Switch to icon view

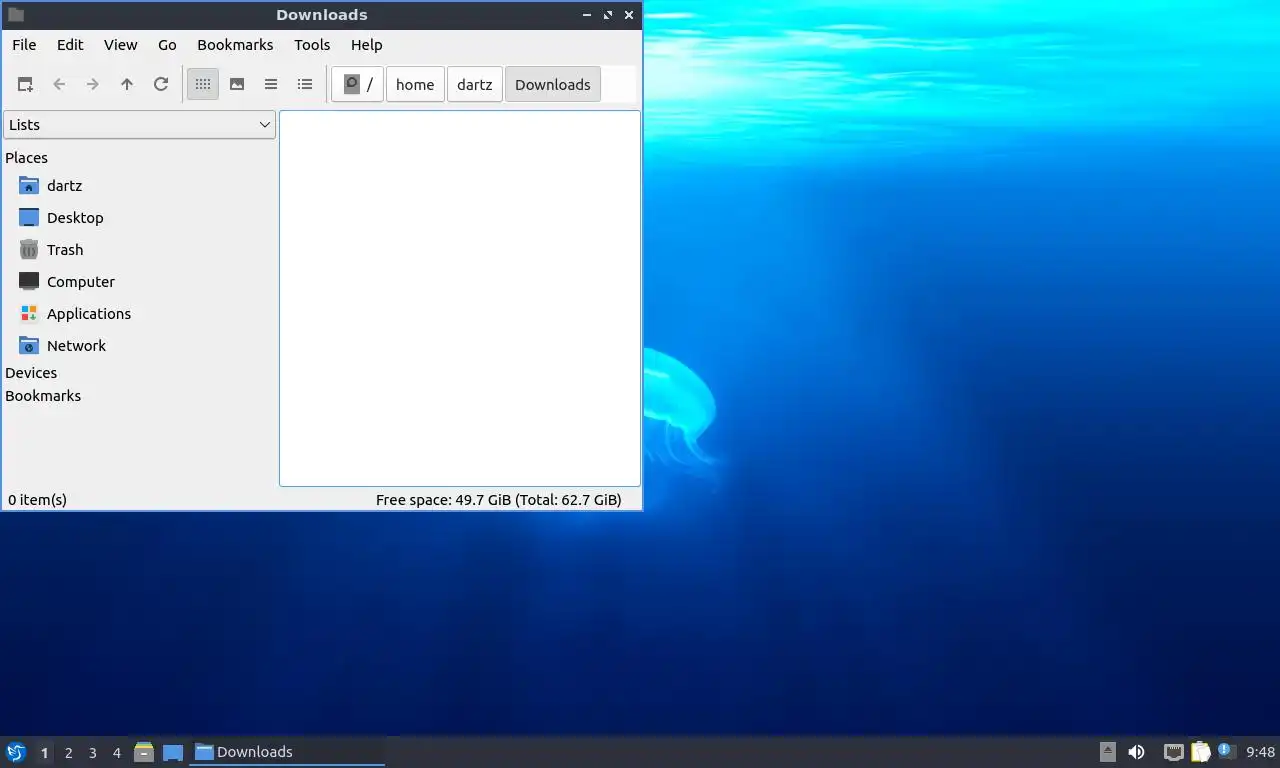tap(203, 85)
